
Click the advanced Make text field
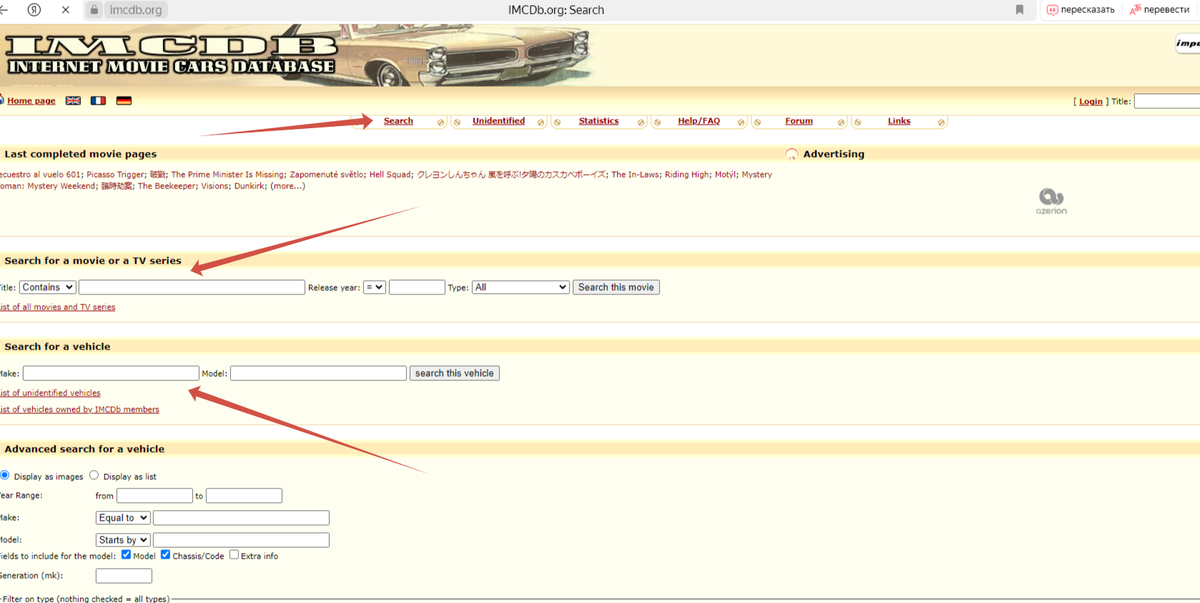tap(241, 518)
